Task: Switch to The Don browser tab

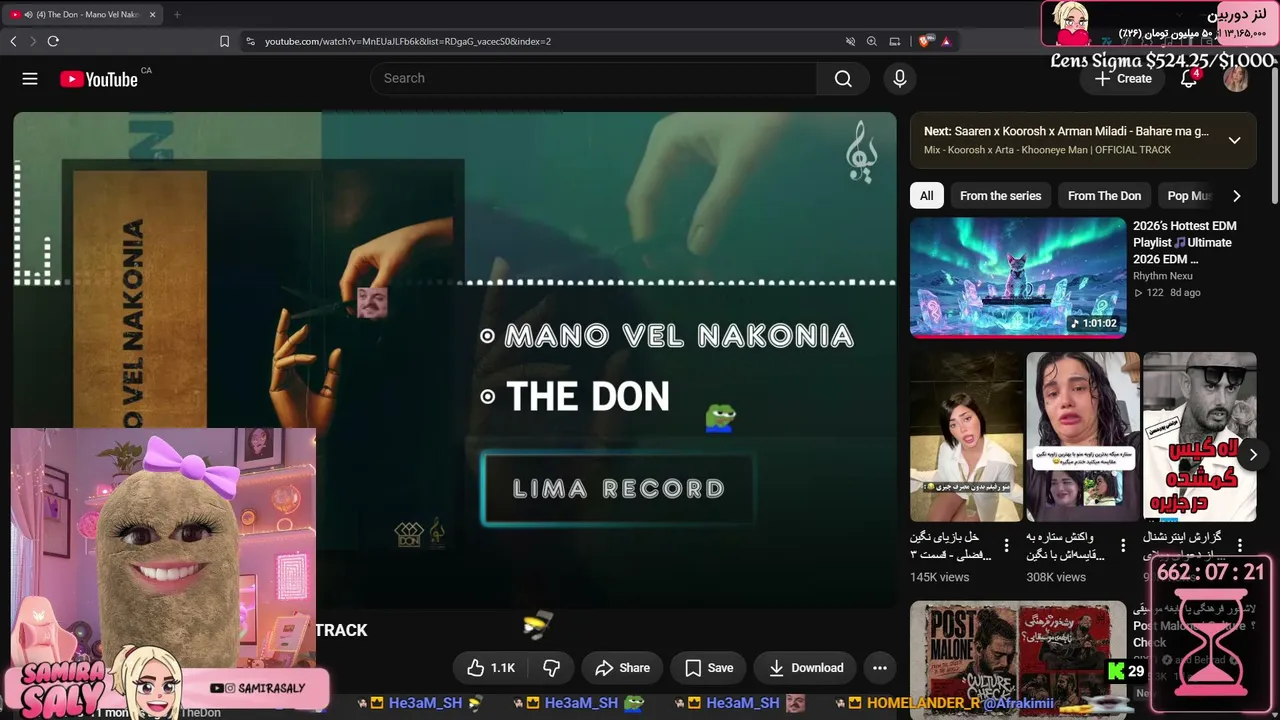Action: click(84, 14)
